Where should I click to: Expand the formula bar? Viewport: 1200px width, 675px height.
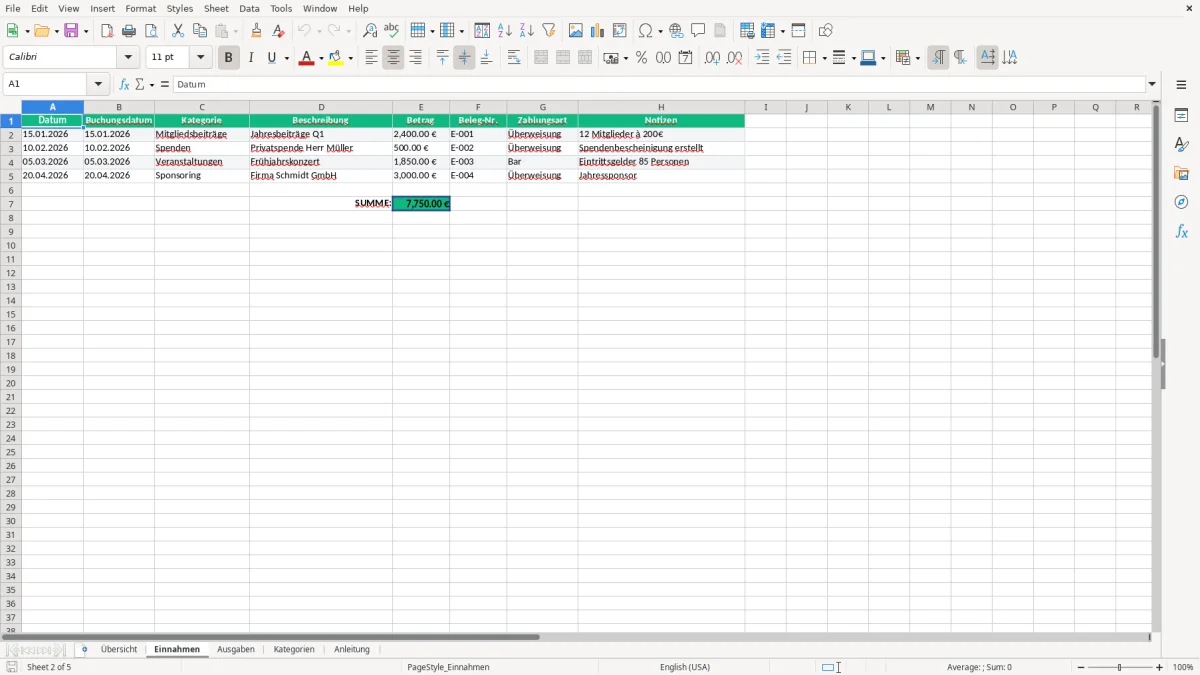1152,85
